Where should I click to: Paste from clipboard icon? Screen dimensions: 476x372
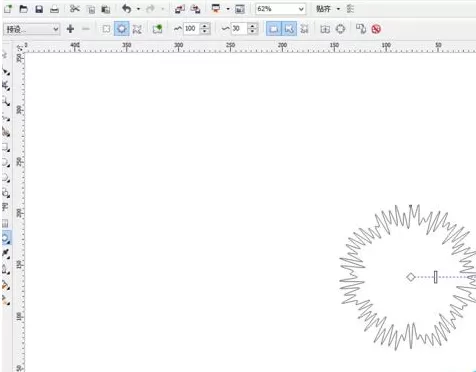pos(106,9)
